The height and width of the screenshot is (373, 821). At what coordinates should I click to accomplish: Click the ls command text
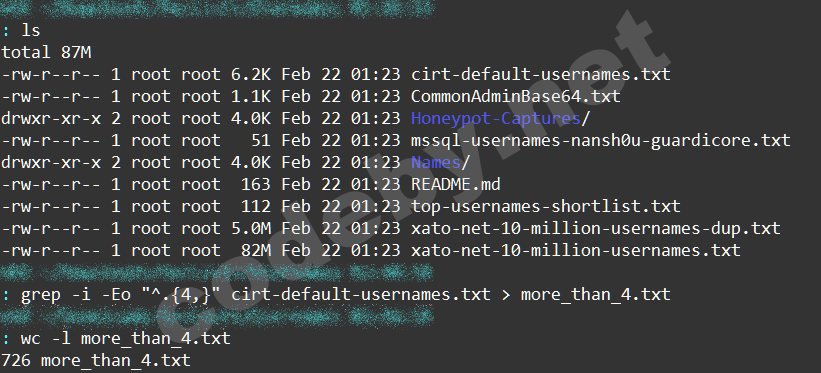[x=30, y=30]
